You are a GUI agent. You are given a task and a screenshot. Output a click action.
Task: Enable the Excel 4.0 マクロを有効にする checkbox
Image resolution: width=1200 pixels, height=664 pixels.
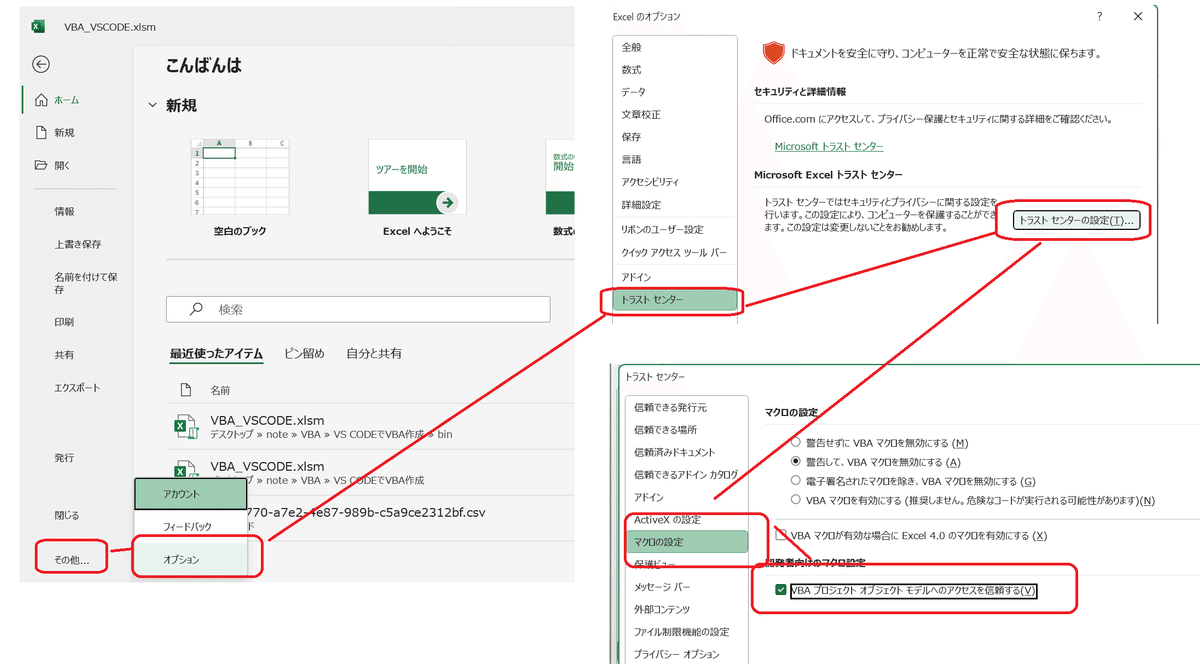(x=780, y=535)
